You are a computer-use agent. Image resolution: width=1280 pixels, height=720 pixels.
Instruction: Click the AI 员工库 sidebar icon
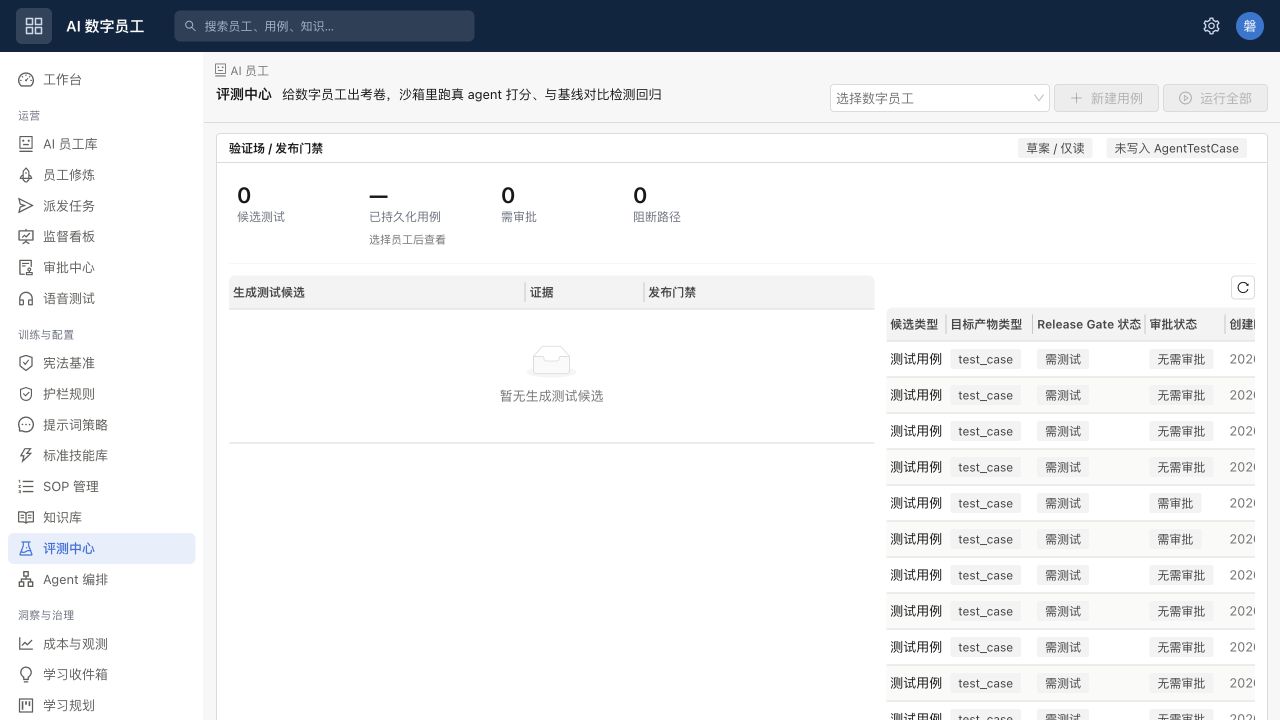point(26,144)
